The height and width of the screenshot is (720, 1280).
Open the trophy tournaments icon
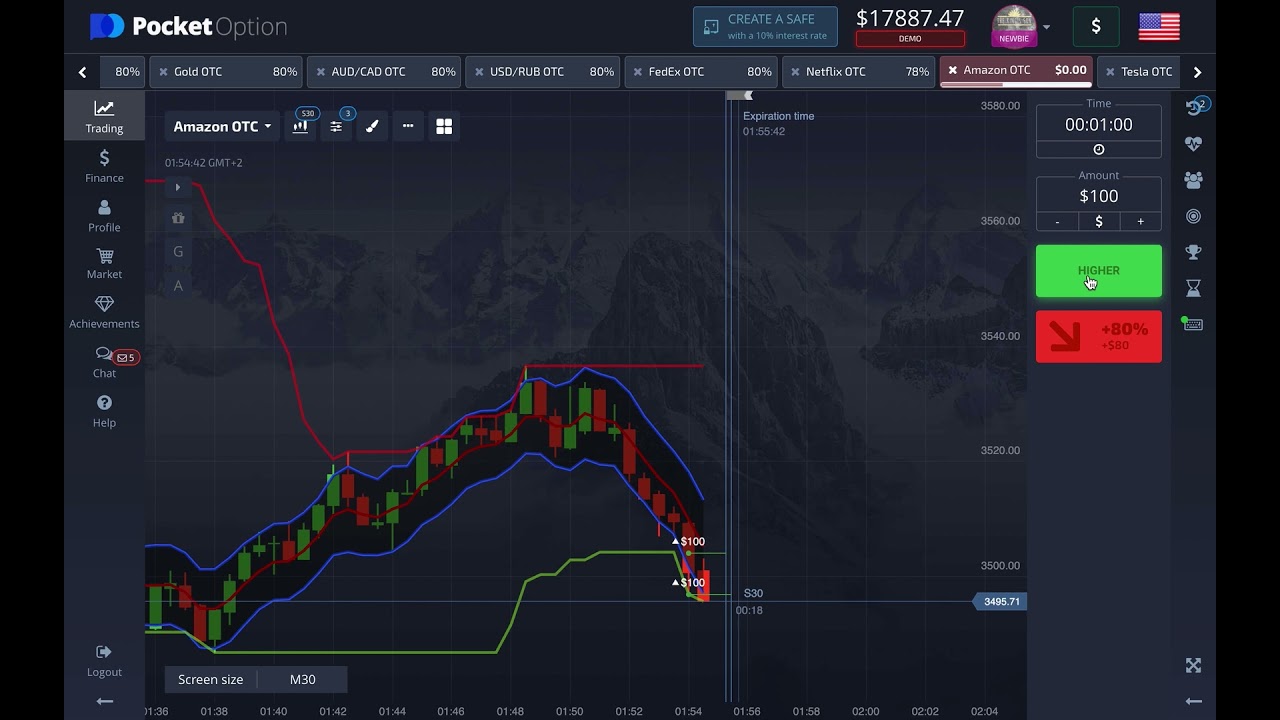tap(1193, 252)
